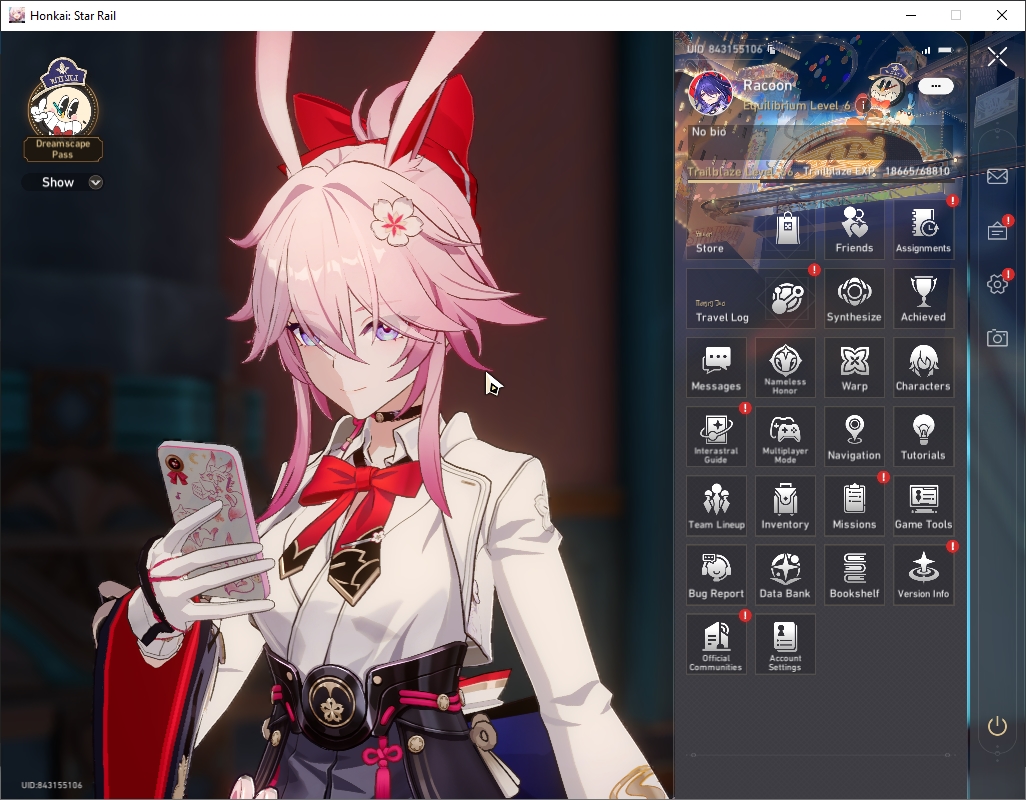Click Equilibrium Level info icon
The height and width of the screenshot is (800, 1026).
[862, 105]
